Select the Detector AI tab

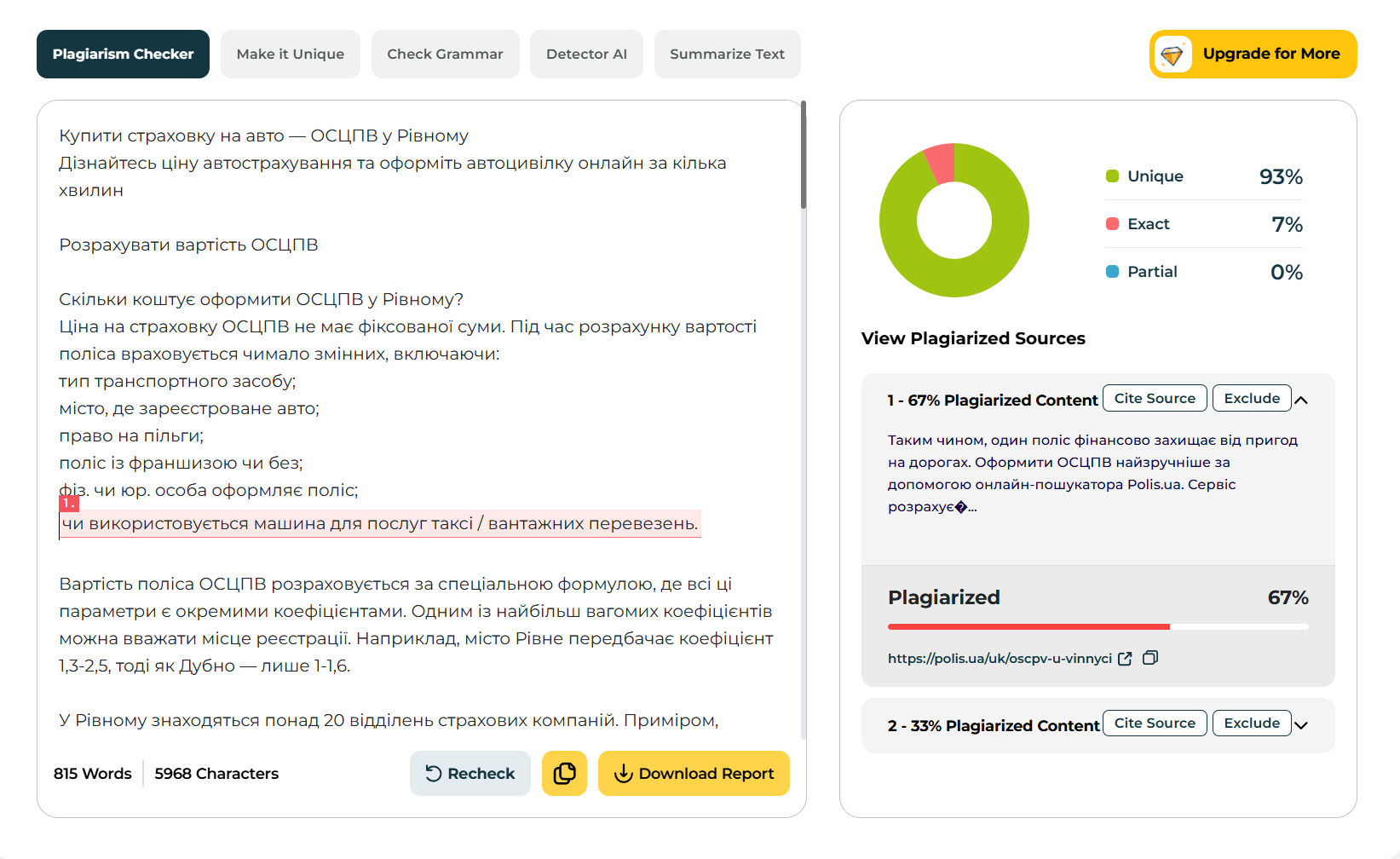tap(586, 54)
